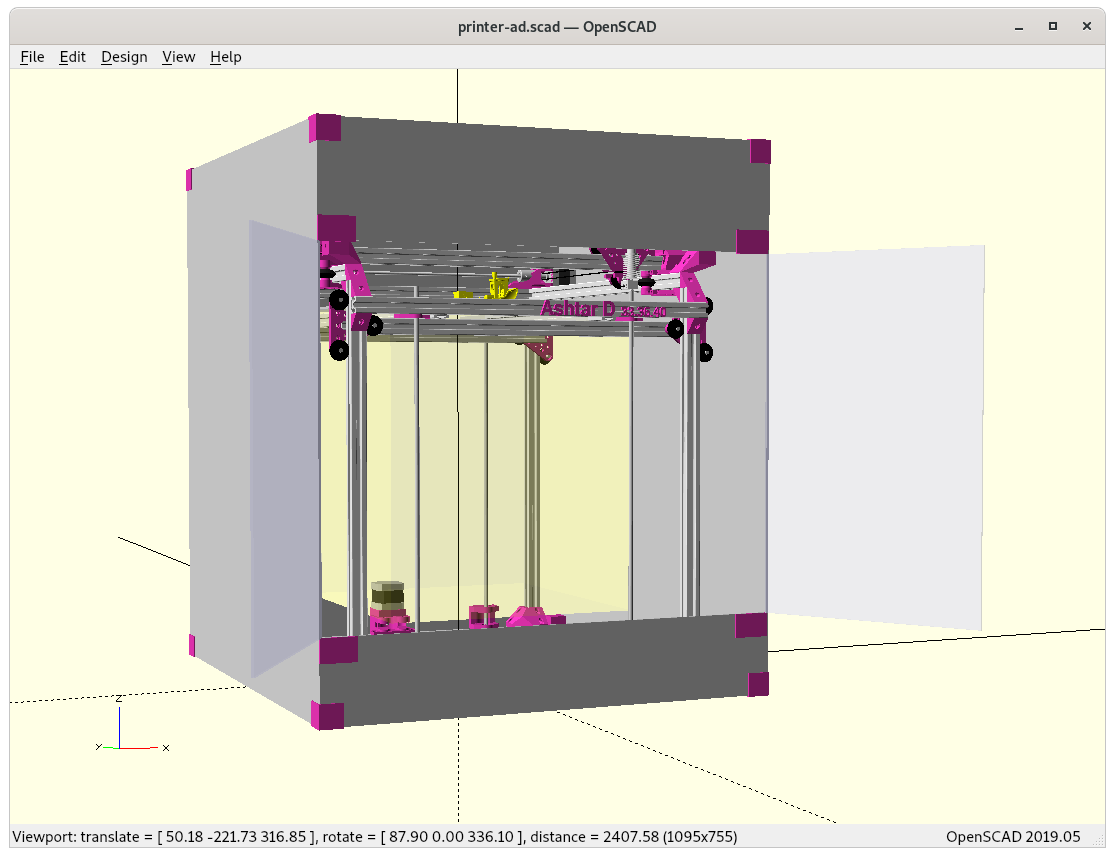Click the viewport translate/rotate status text
This screenshot has width=1115, height=857.
(375, 836)
